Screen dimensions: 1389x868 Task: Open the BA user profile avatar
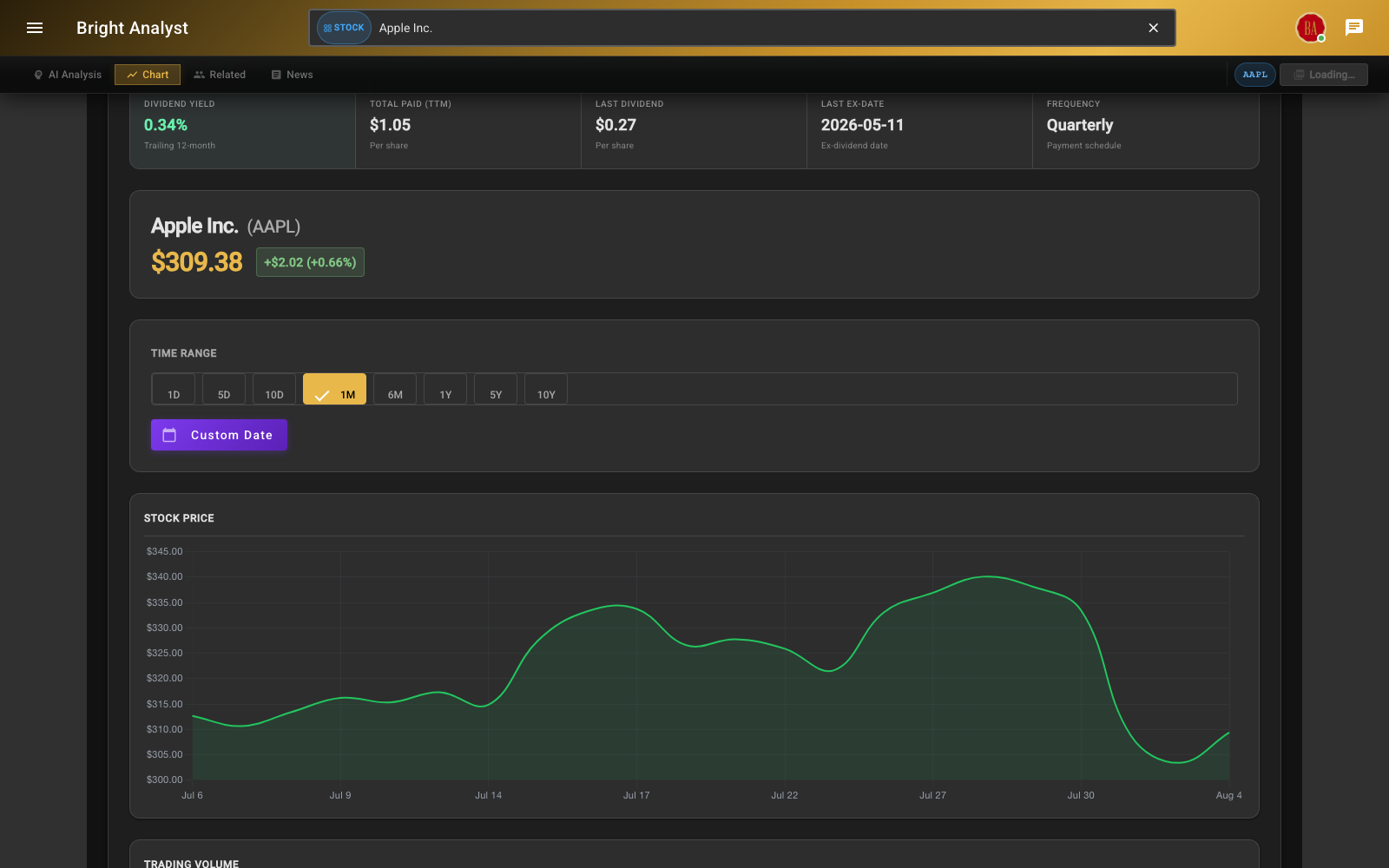coord(1311,28)
